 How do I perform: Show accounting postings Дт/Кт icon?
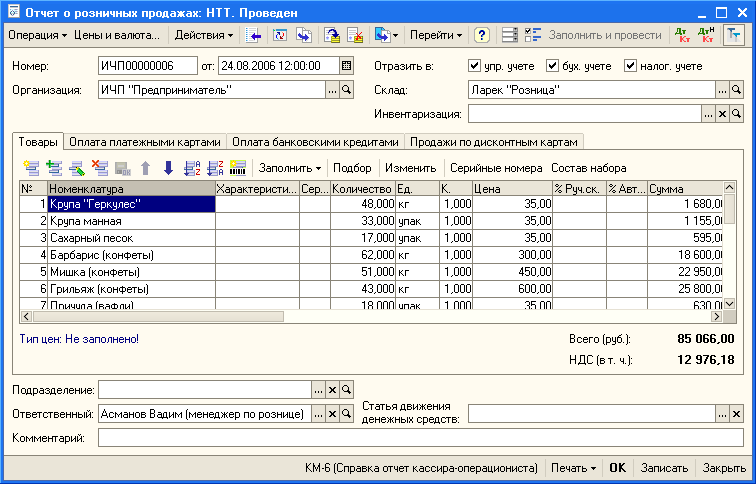pyautogui.click(x=683, y=35)
